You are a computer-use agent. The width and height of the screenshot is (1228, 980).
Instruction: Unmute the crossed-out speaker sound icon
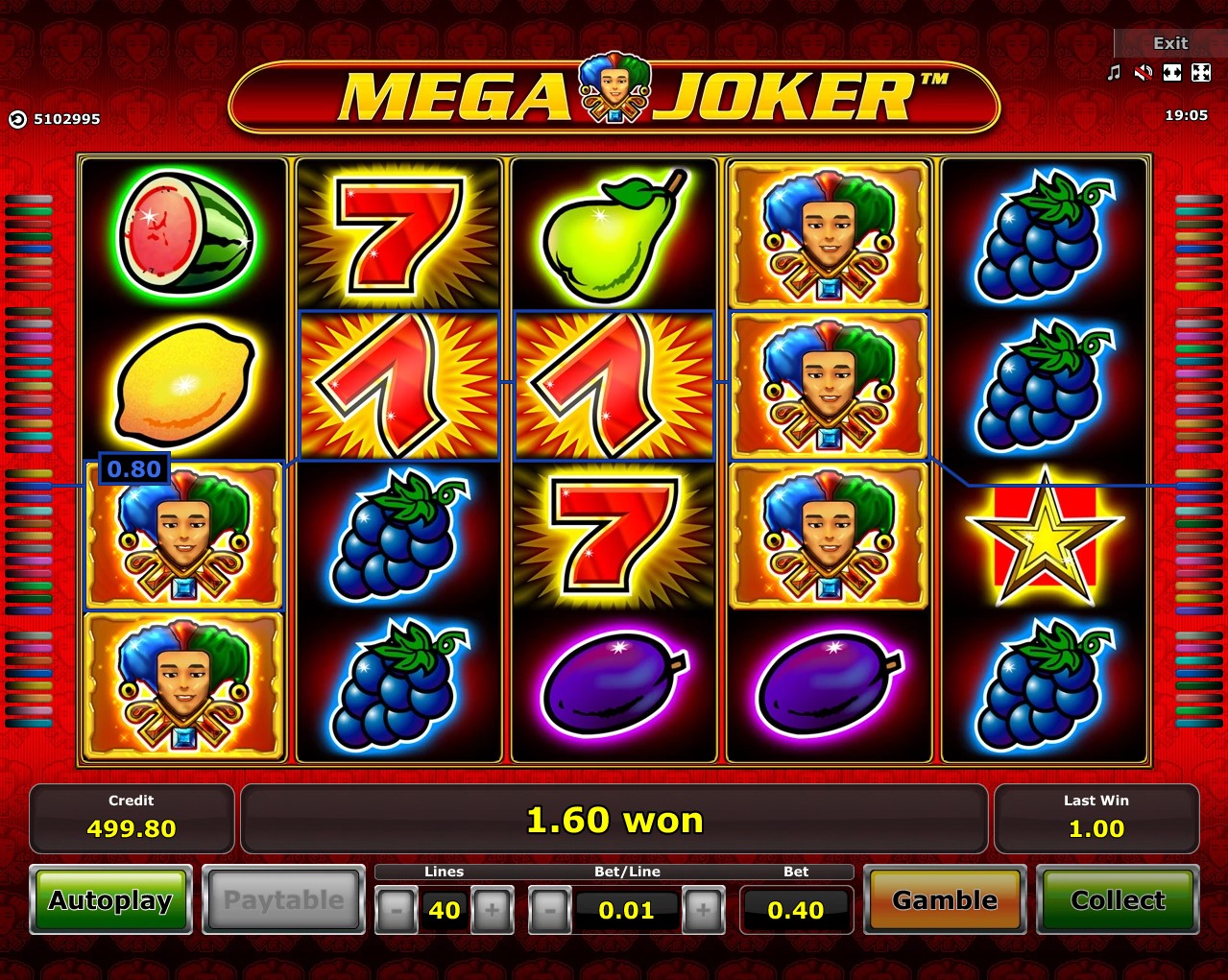[x=1143, y=73]
